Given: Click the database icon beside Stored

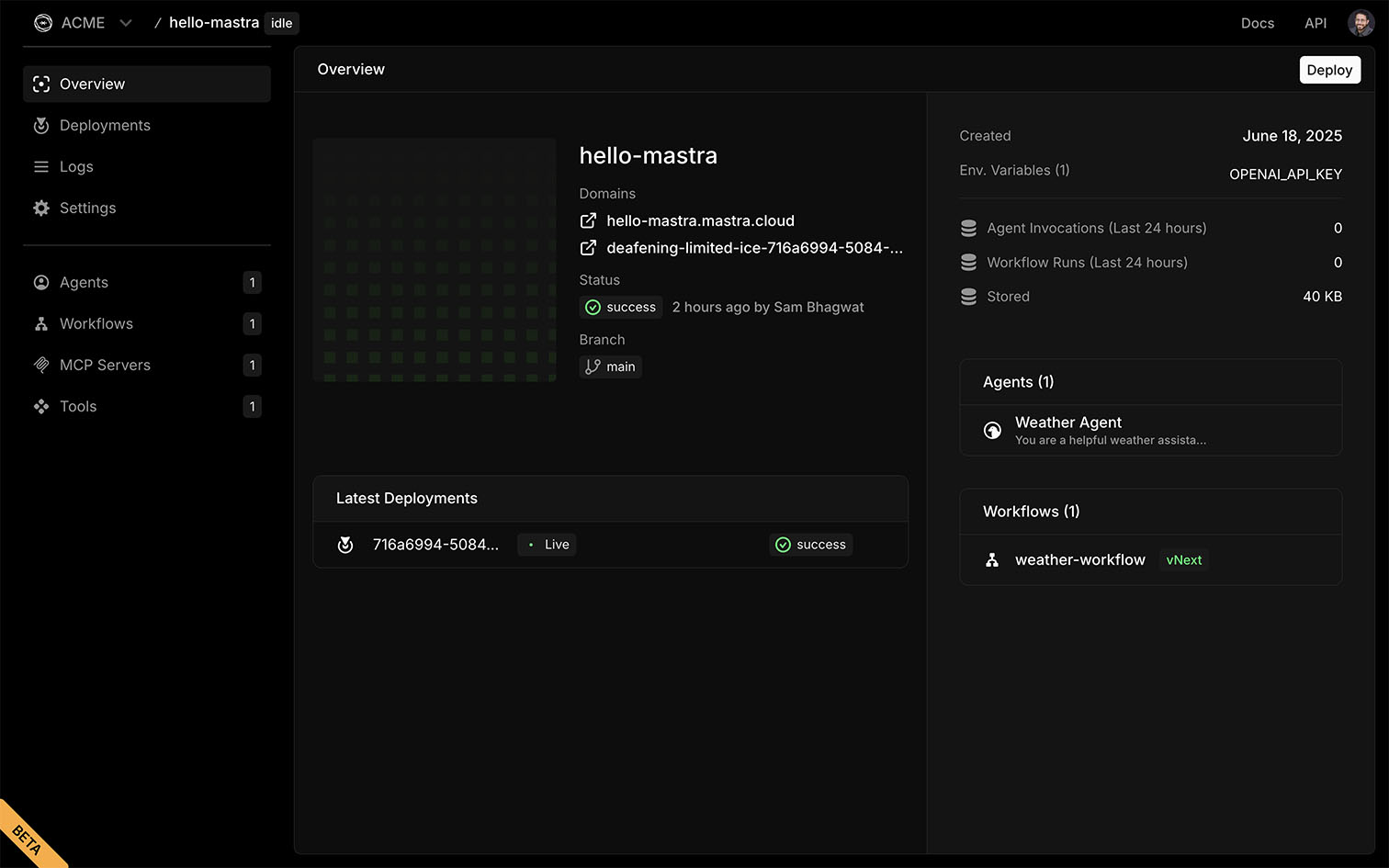Looking at the screenshot, I should [x=968, y=297].
